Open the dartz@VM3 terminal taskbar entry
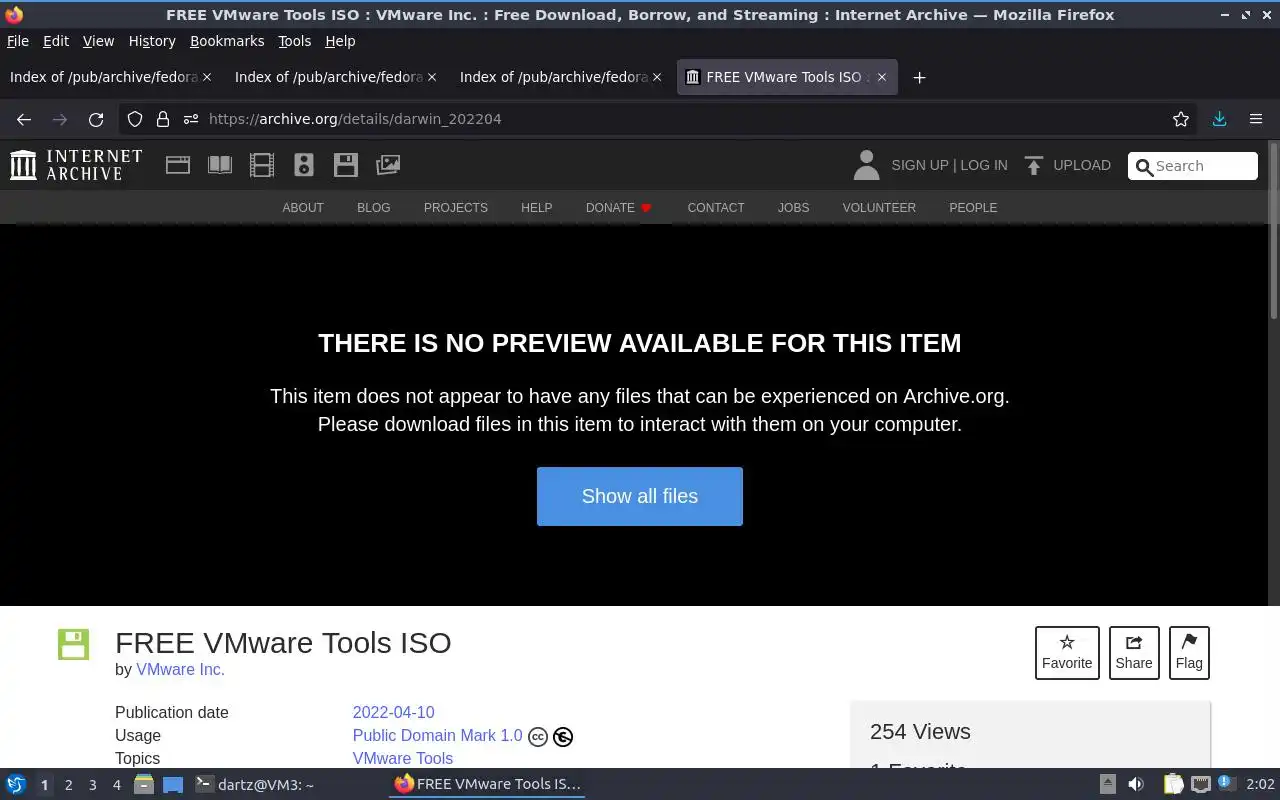Viewport: 1280px width, 800px height. pos(255,785)
